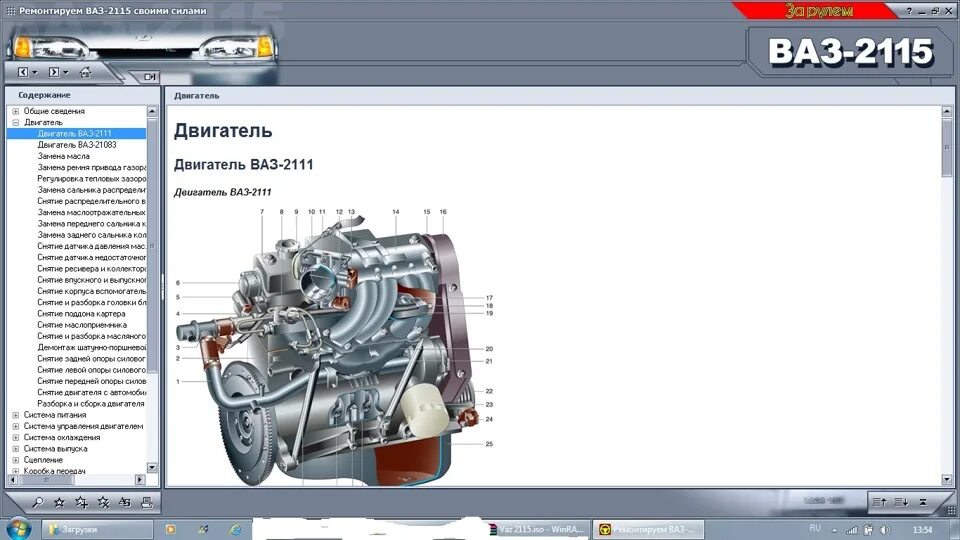960x540 pixels.
Task: Collapse the "Двигатель" tree node
Action: click(15, 122)
